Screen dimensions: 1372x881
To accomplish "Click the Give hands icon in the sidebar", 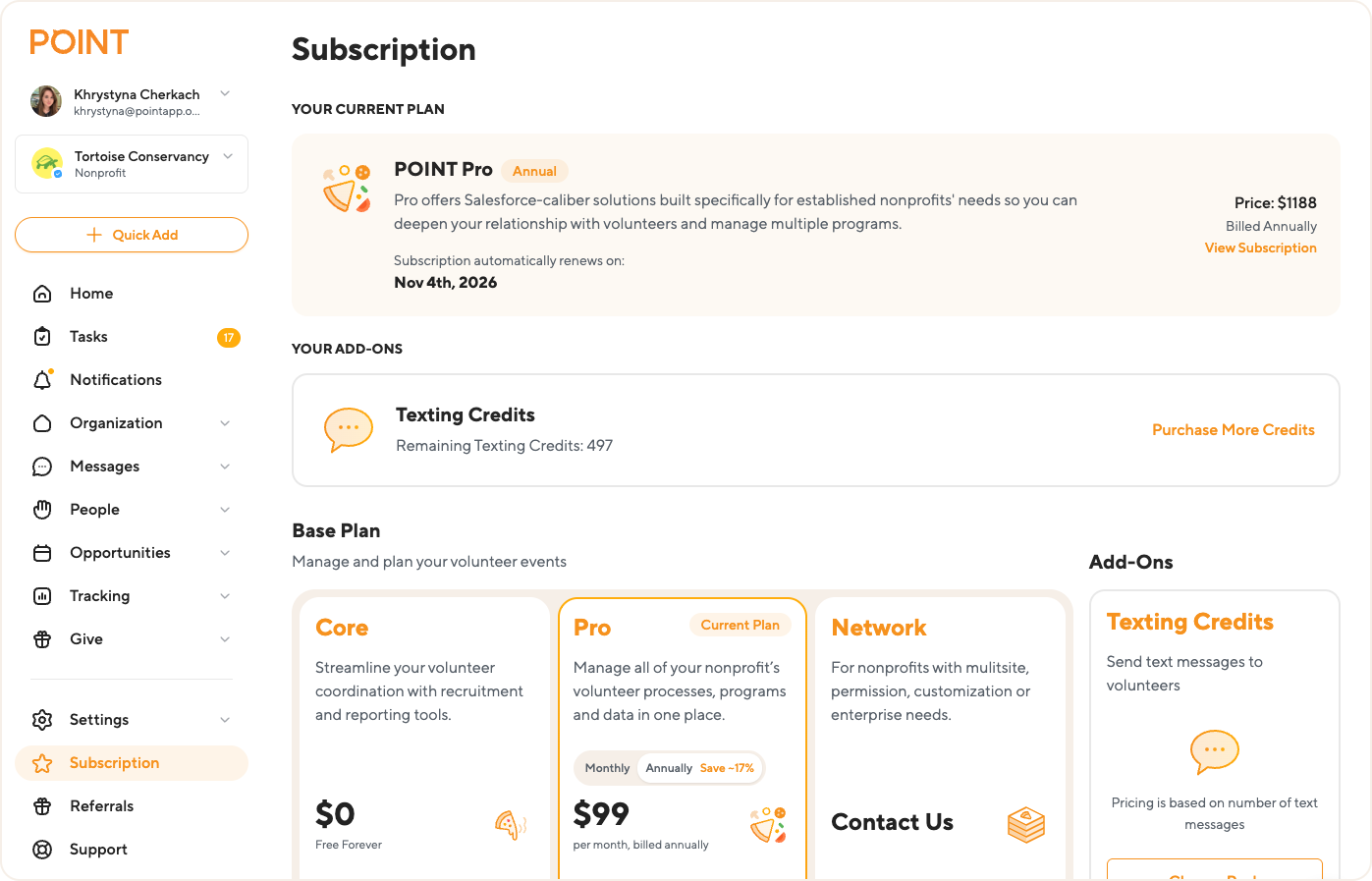I will (x=43, y=638).
